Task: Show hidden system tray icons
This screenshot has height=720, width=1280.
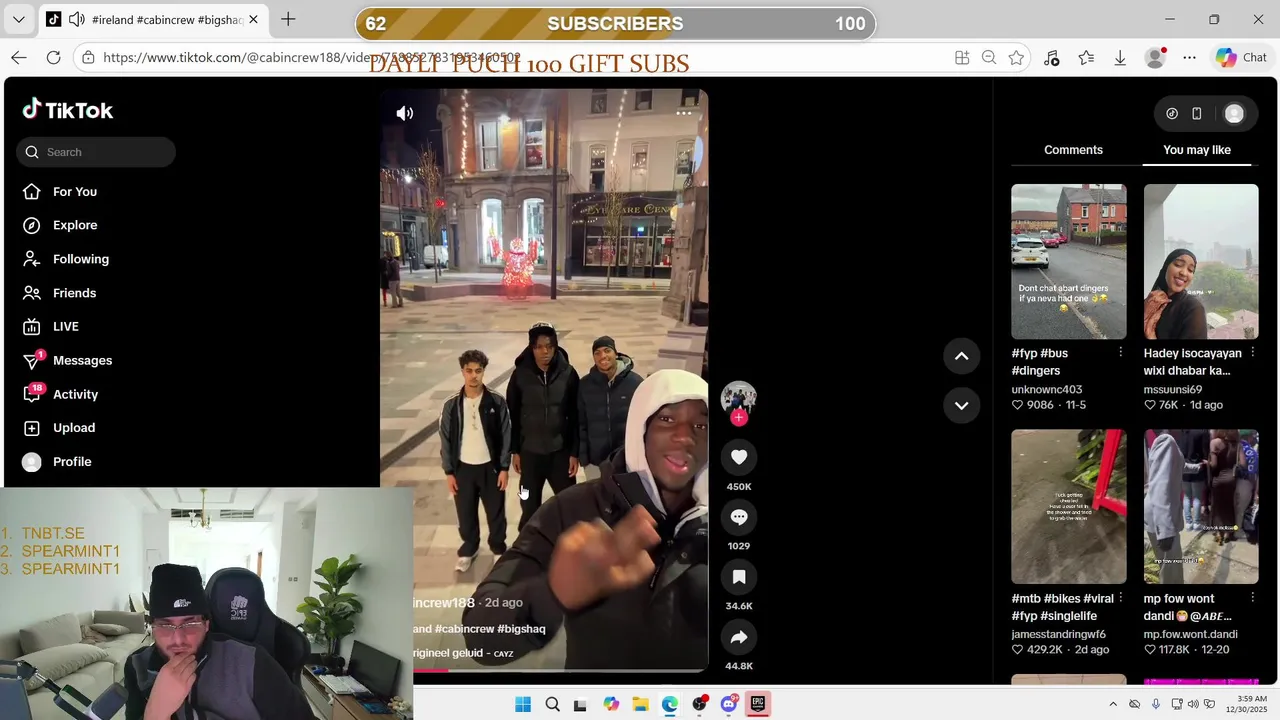Action: tap(1113, 704)
